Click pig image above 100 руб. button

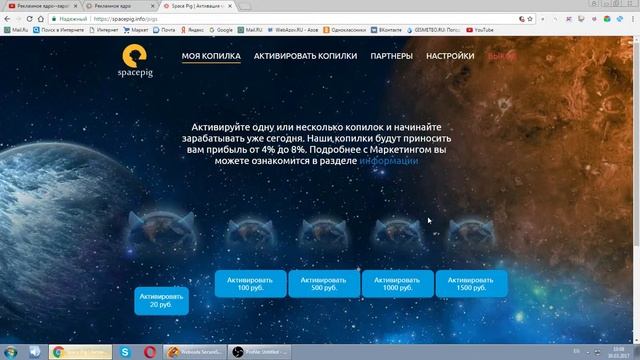[250, 233]
